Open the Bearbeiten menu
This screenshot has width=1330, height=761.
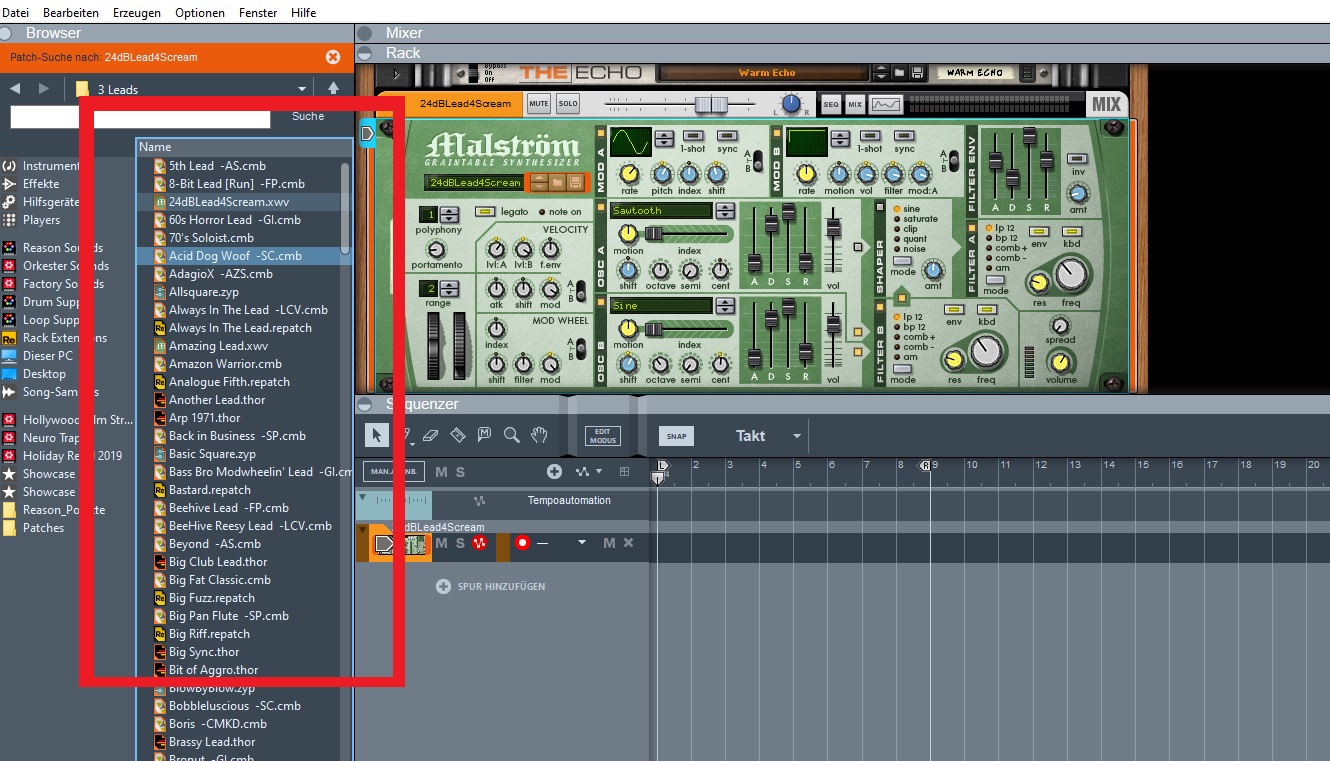pyautogui.click(x=72, y=12)
